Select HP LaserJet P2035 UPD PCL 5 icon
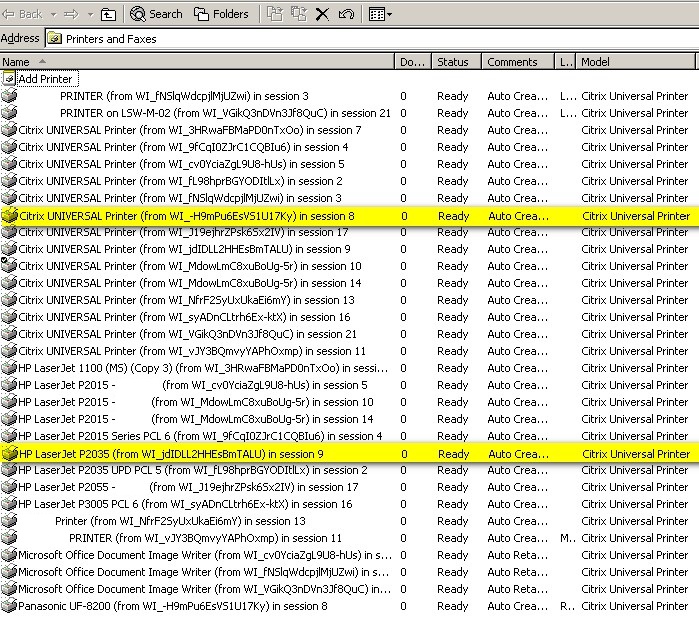 click(x=9, y=469)
